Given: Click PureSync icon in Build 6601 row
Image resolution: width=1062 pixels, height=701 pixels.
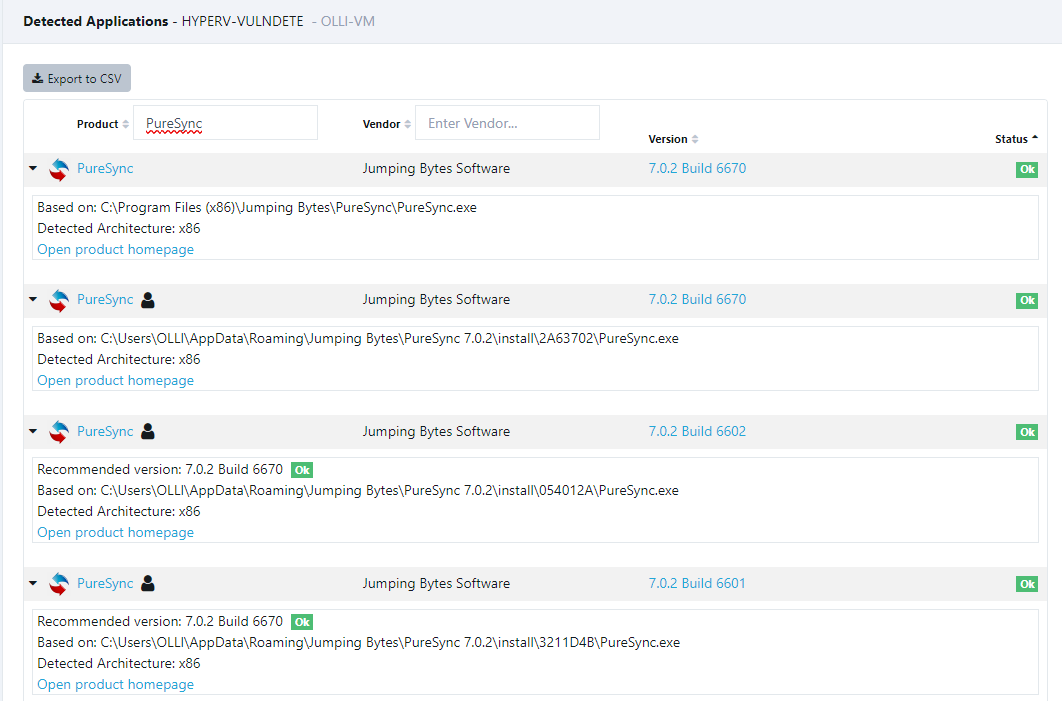Looking at the screenshot, I should coord(59,584).
